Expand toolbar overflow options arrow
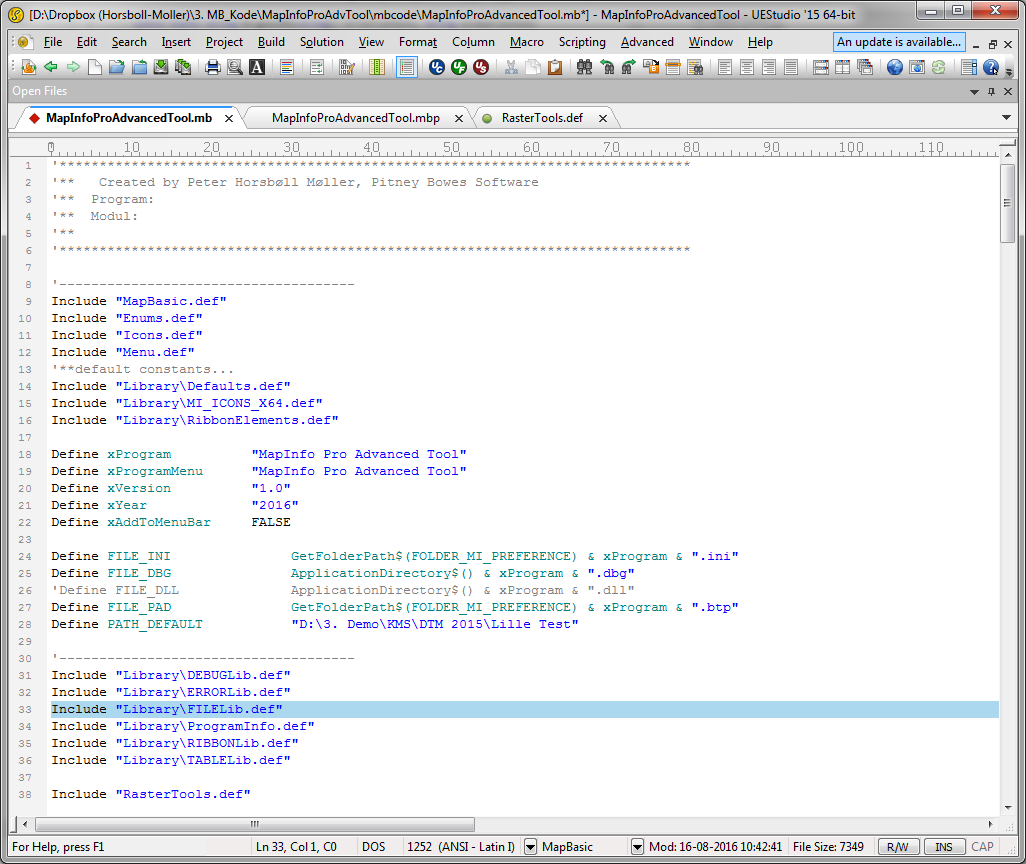 (x=1008, y=71)
